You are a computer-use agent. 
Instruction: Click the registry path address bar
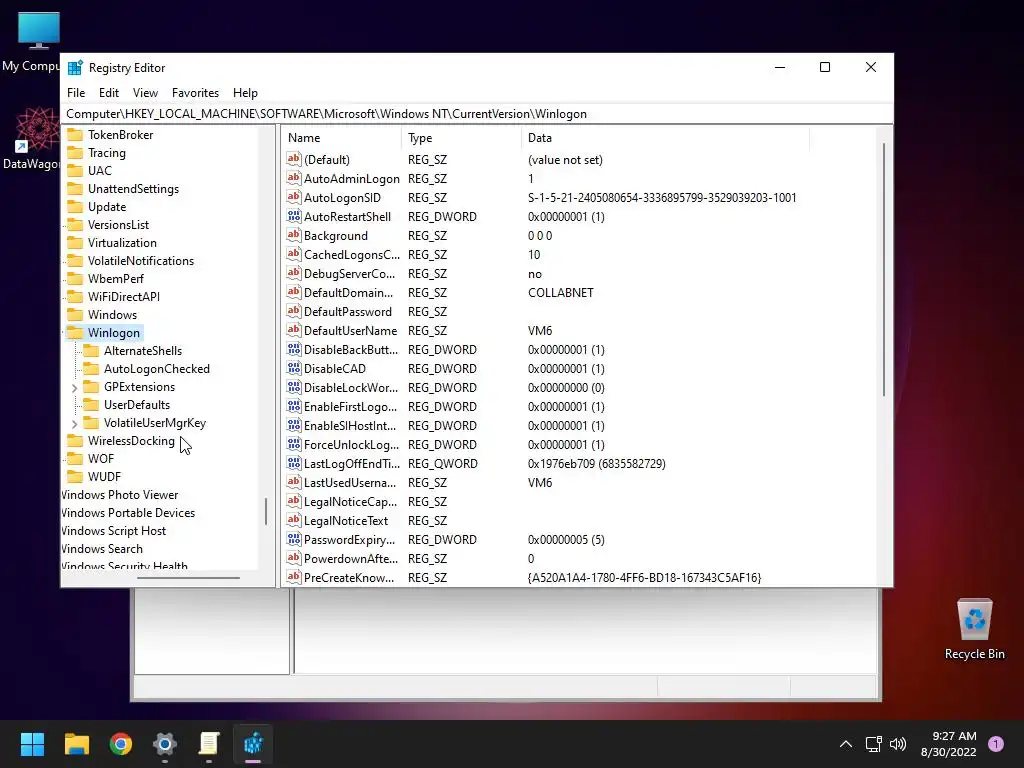[x=477, y=114]
